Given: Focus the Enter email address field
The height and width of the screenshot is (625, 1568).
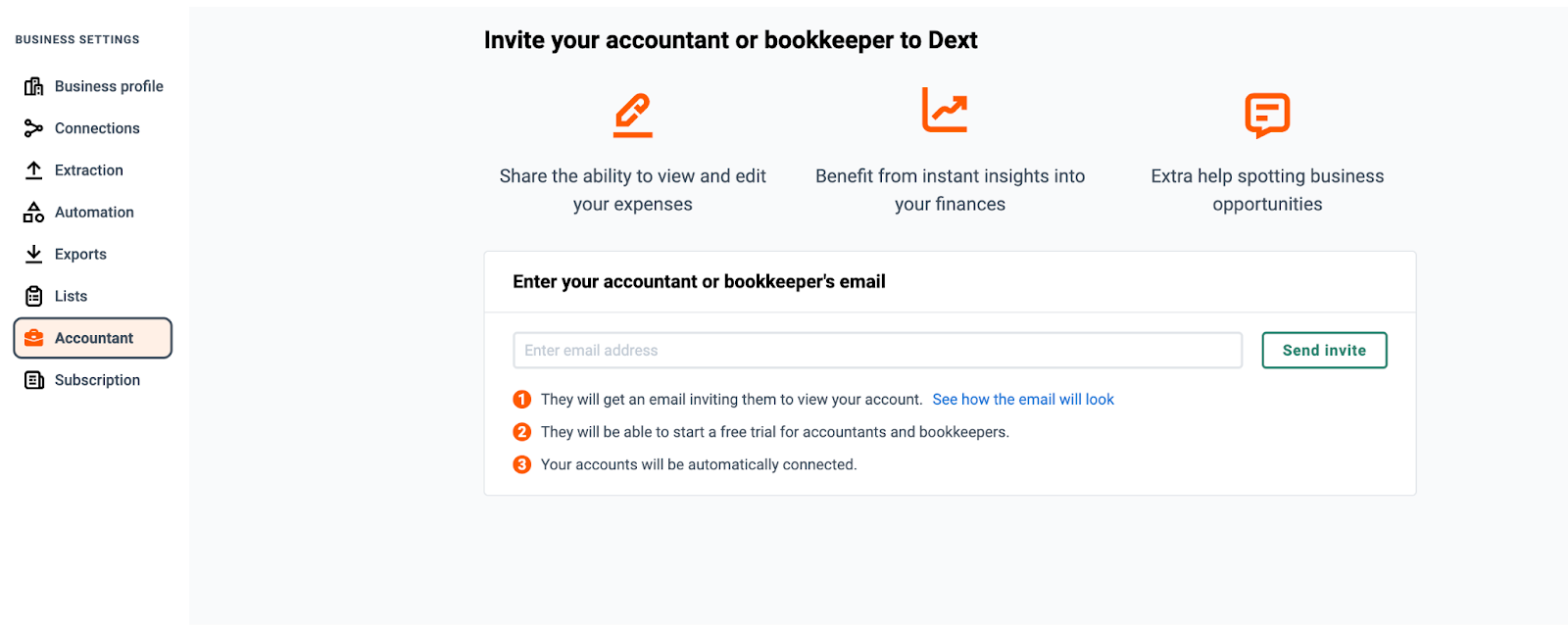Looking at the screenshot, I should click(877, 351).
